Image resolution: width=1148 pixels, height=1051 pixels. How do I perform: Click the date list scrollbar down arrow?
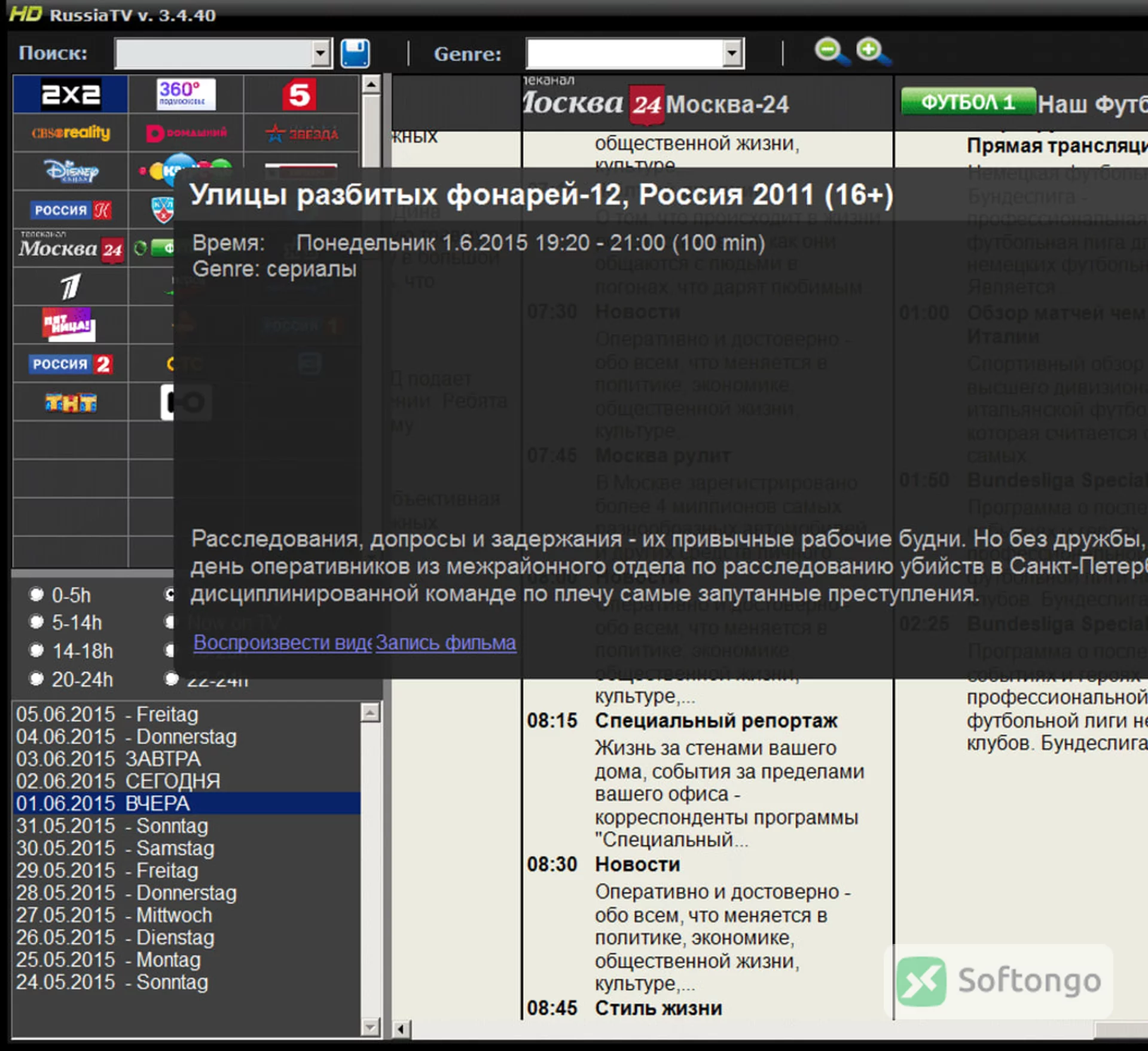(x=371, y=1027)
